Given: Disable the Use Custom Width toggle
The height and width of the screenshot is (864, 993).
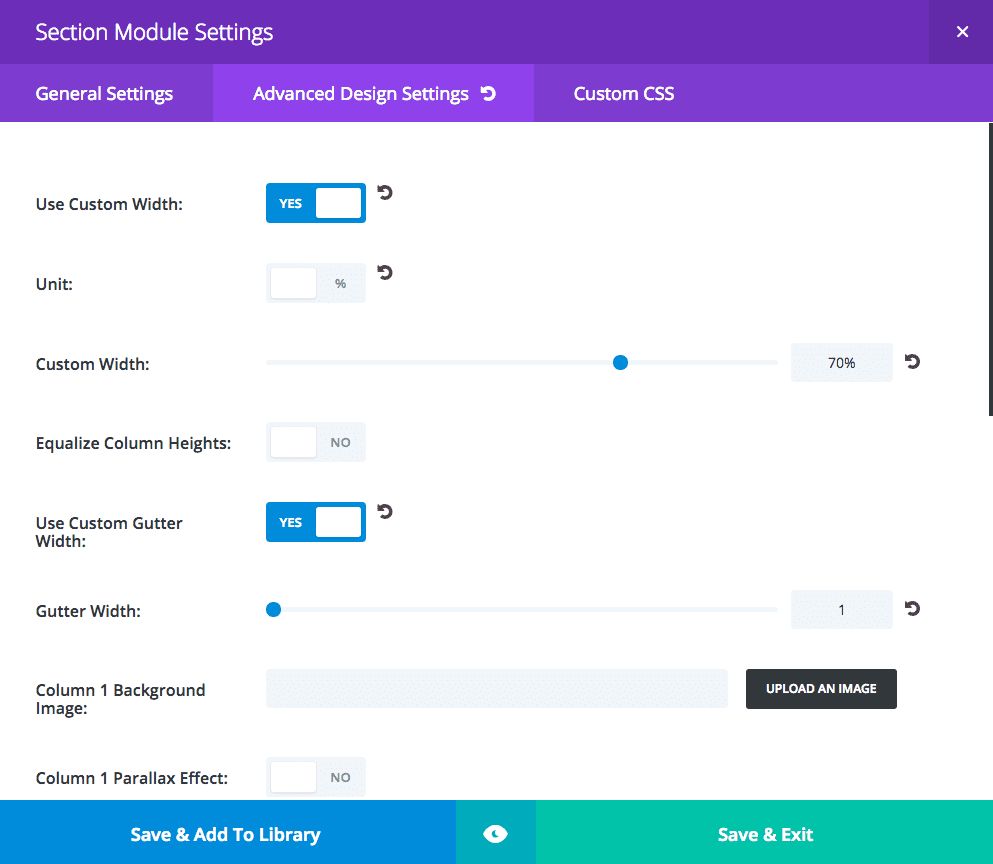Looking at the screenshot, I should (316, 203).
